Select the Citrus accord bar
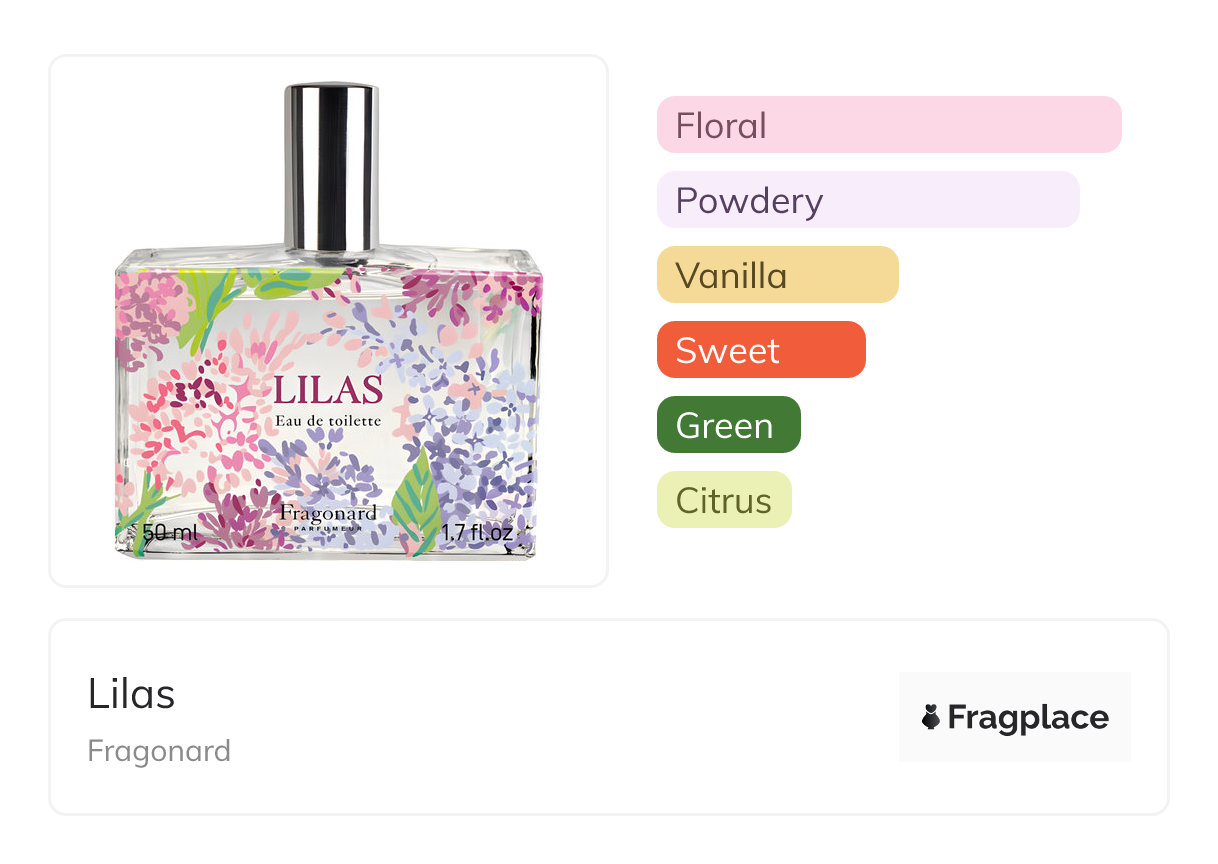This screenshot has height=864, width=1218. coord(724,500)
